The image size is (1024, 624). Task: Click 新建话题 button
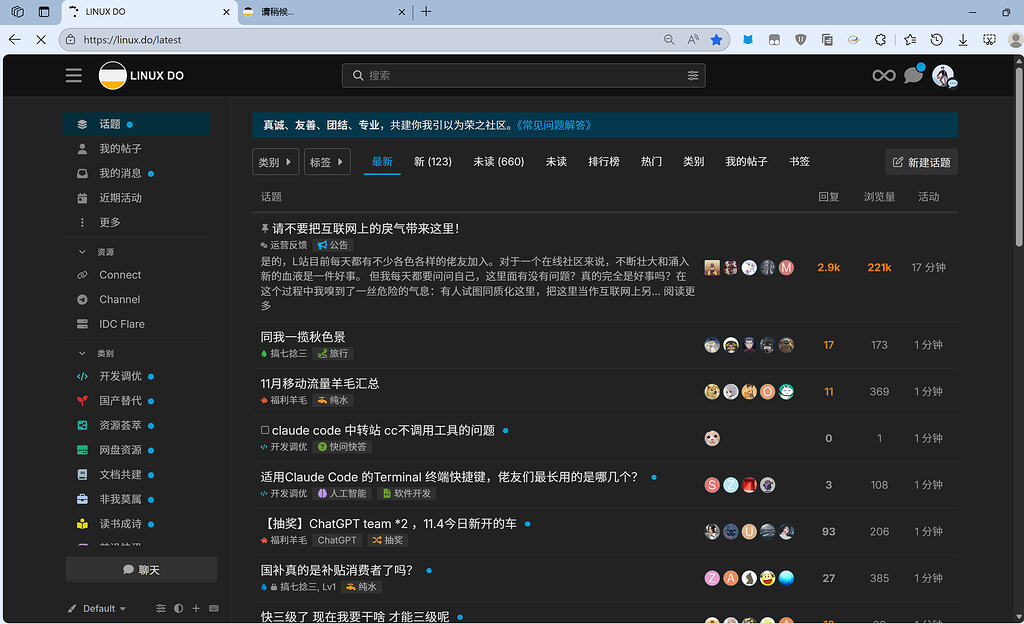tap(921, 162)
